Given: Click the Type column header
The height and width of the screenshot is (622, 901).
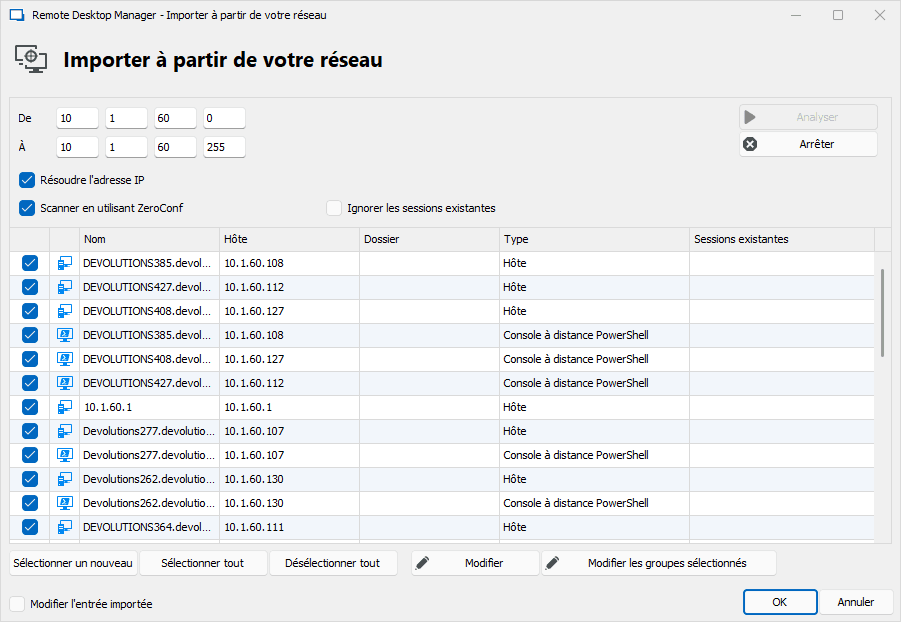Looking at the screenshot, I should (x=593, y=239).
